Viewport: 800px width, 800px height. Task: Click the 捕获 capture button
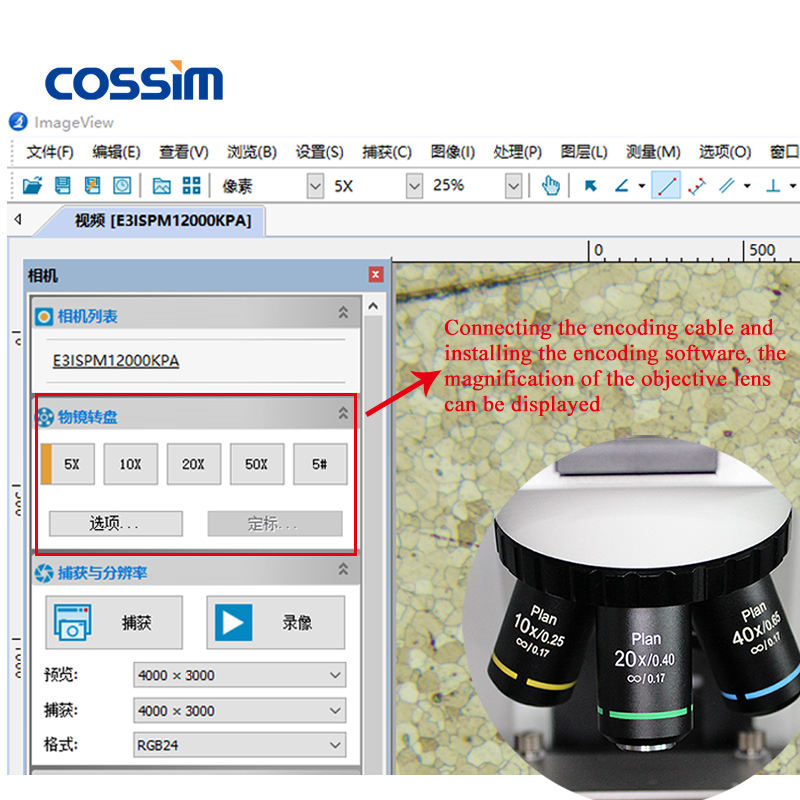(x=114, y=622)
